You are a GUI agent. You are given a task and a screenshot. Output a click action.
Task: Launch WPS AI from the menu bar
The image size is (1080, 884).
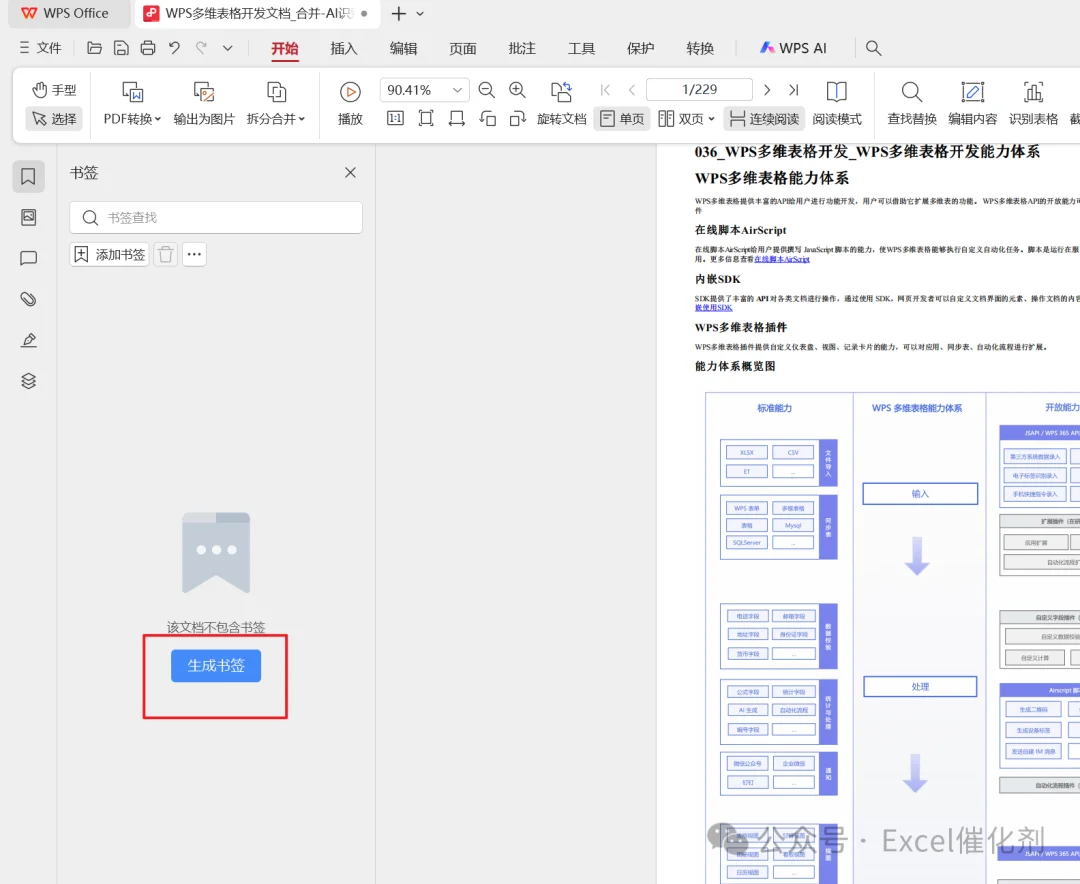[x=793, y=48]
